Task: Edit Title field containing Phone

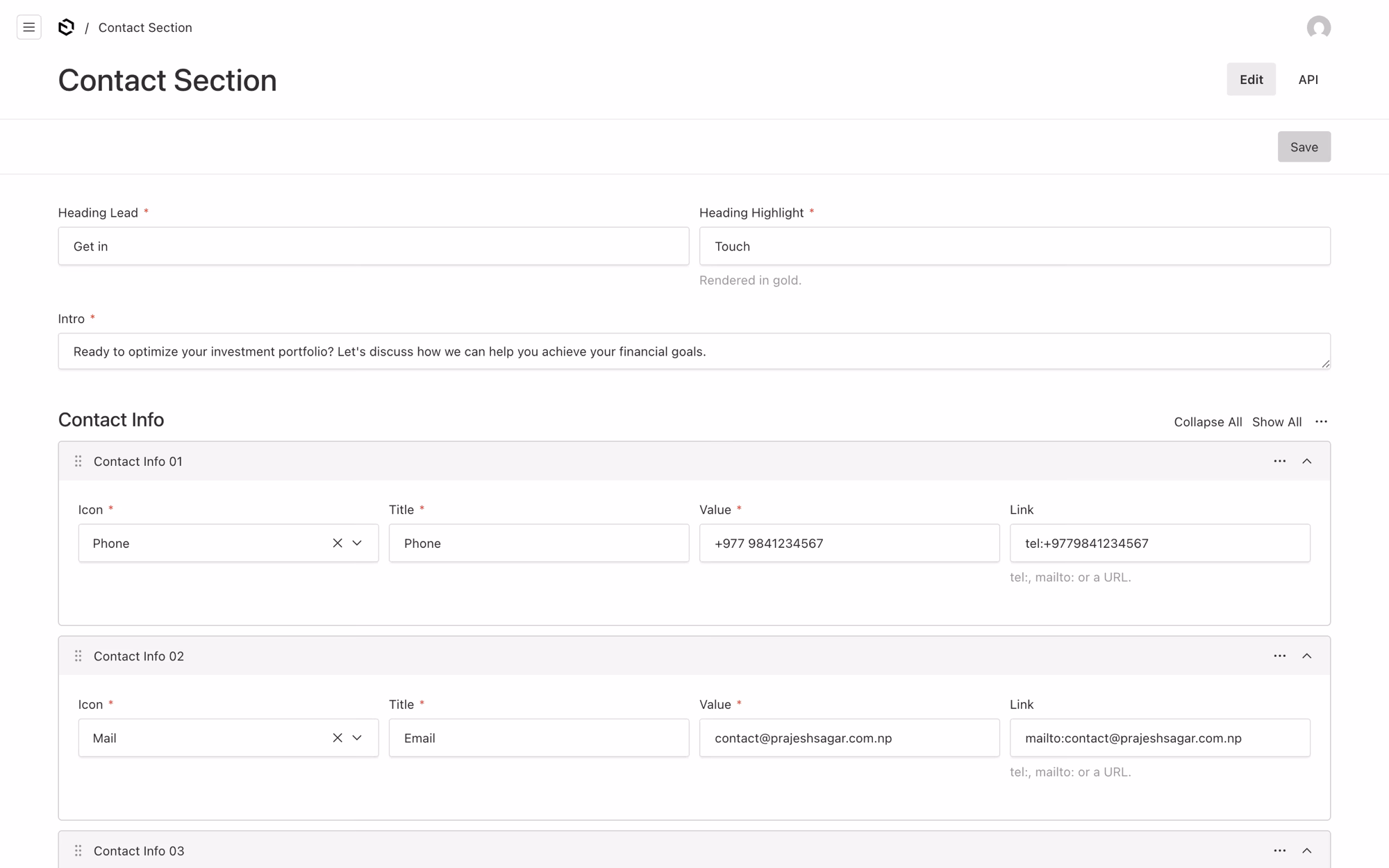Action: (x=539, y=543)
